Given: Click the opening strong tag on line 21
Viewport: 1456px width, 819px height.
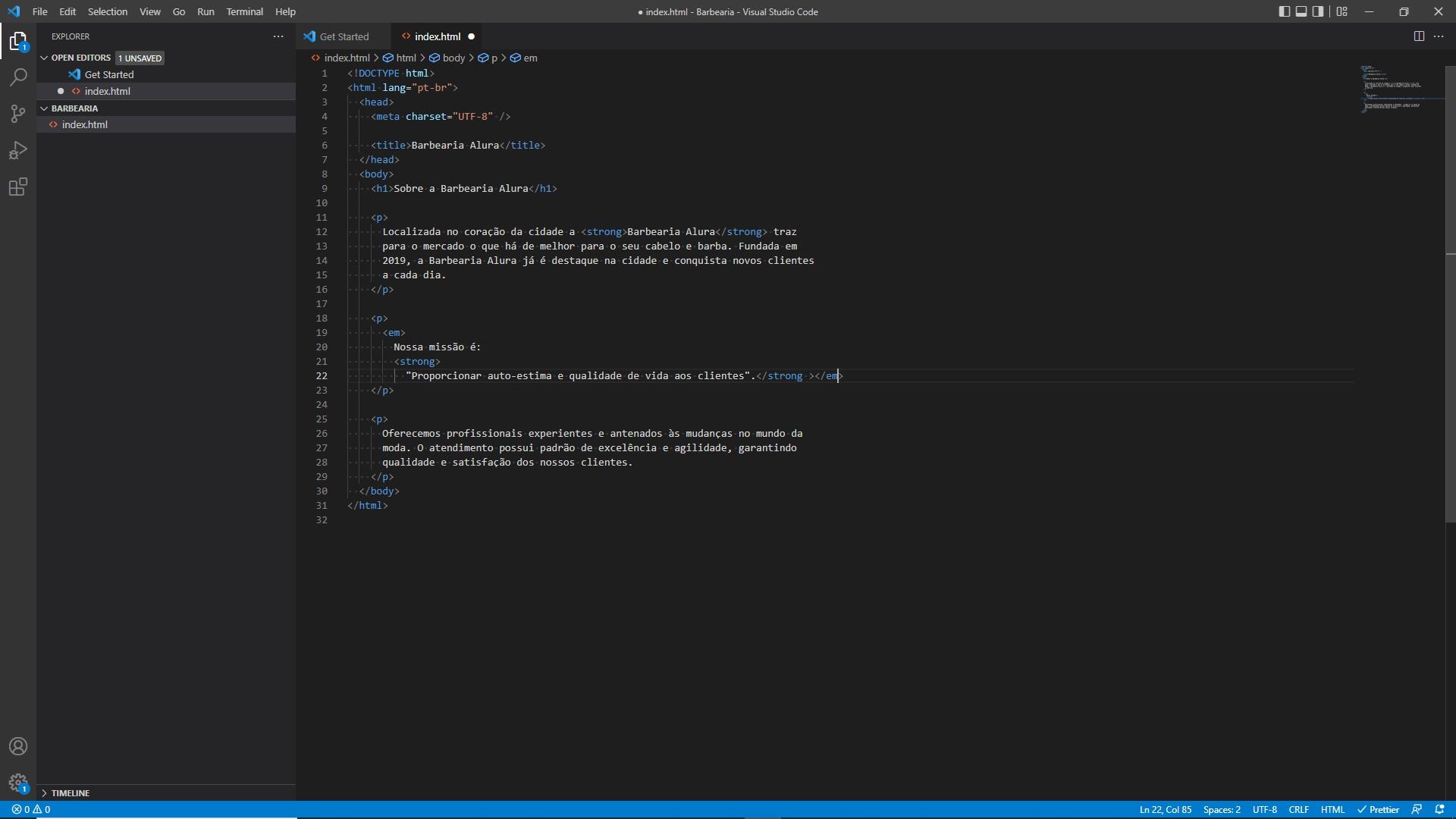Looking at the screenshot, I should click(417, 362).
